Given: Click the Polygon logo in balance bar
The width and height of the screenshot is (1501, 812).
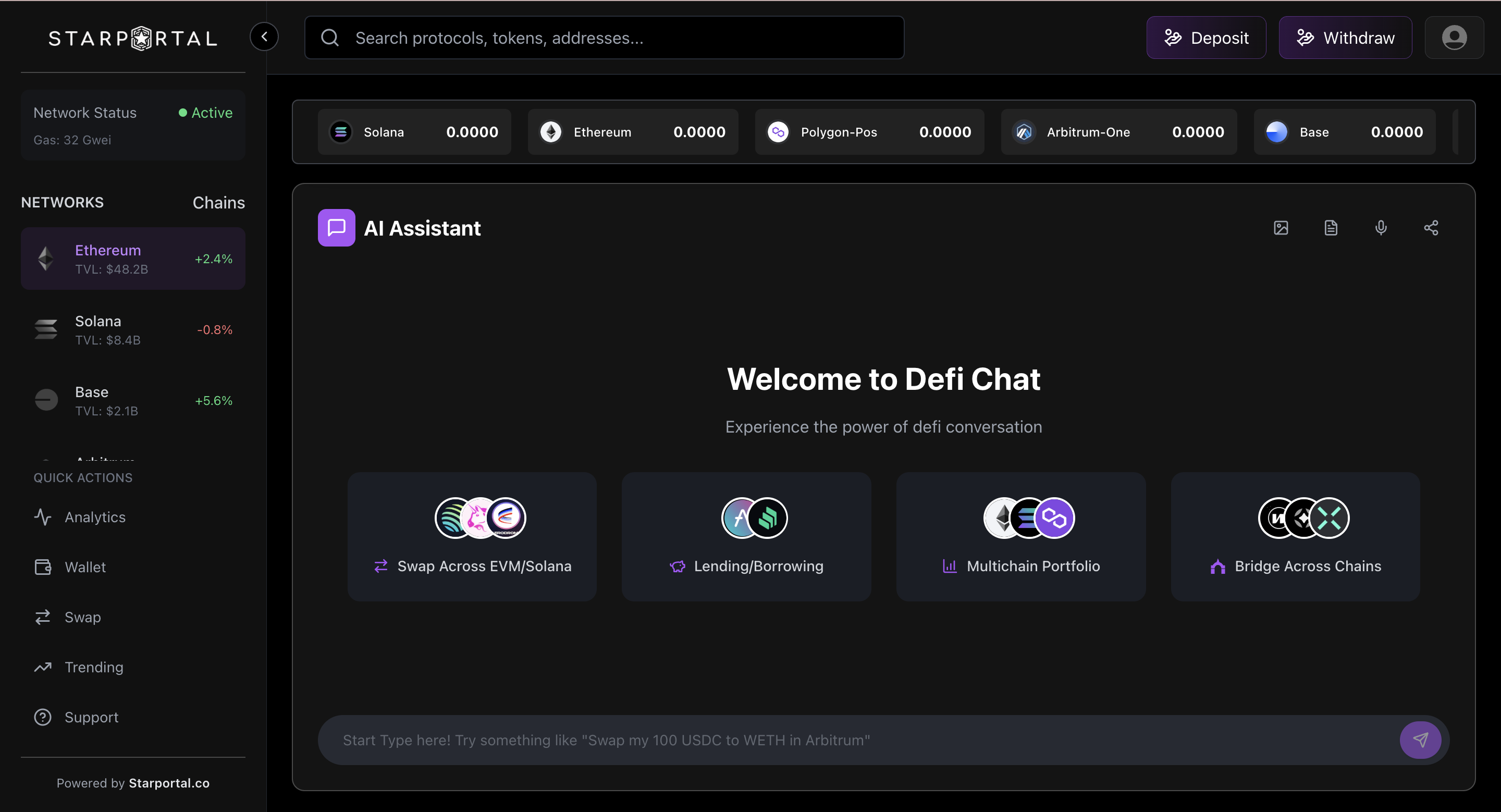Looking at the screenshot, I should click(x=778, y=132).
